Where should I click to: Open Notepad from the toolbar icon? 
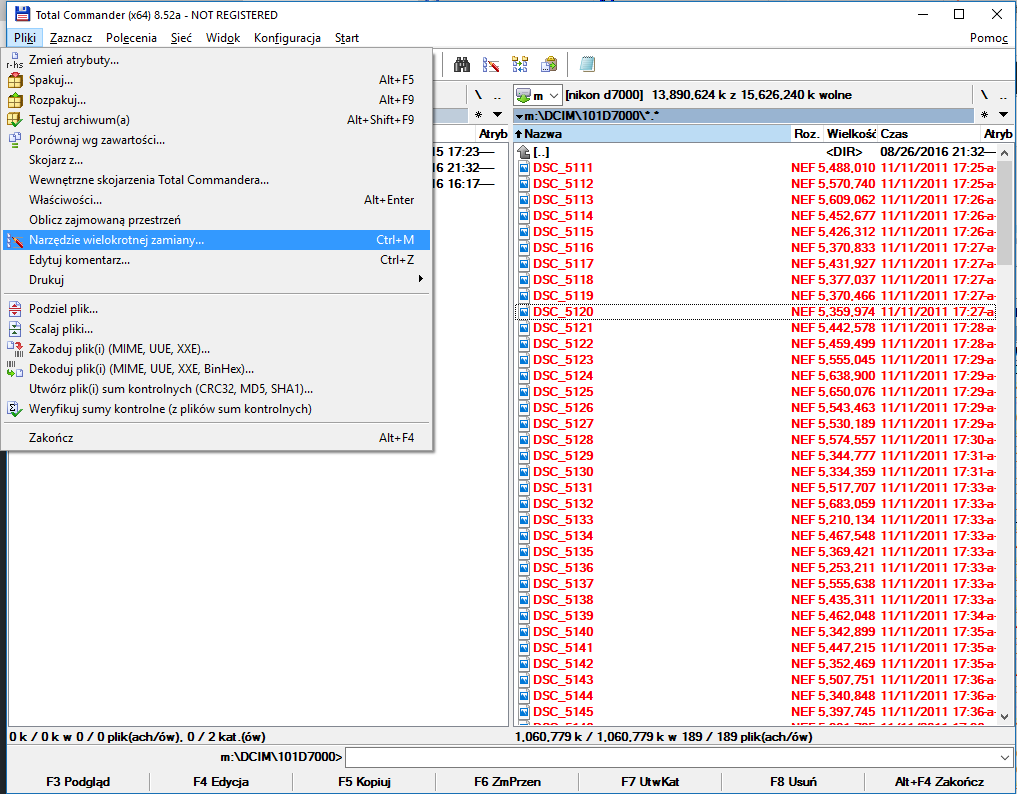pos(588,64)
